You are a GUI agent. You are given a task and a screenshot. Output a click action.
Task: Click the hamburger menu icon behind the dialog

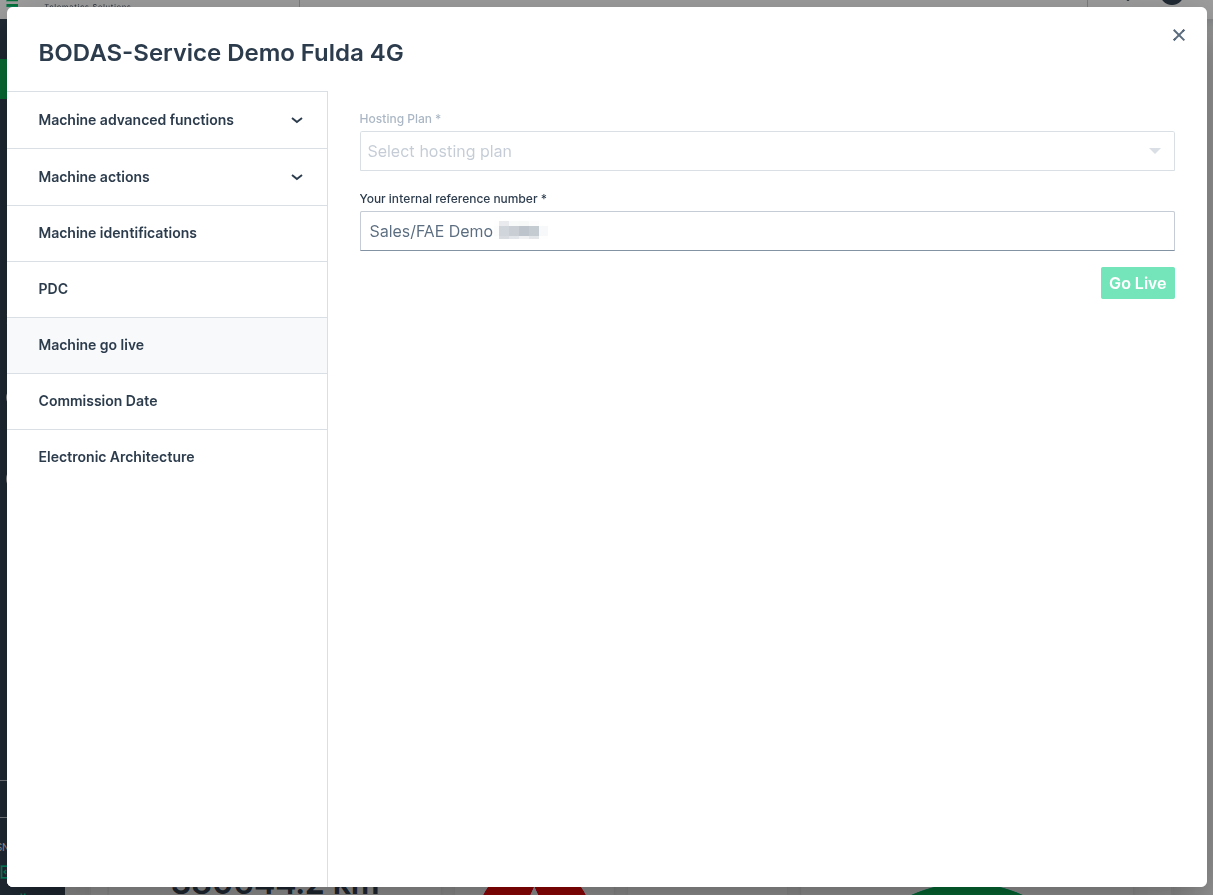click(12, 3)
